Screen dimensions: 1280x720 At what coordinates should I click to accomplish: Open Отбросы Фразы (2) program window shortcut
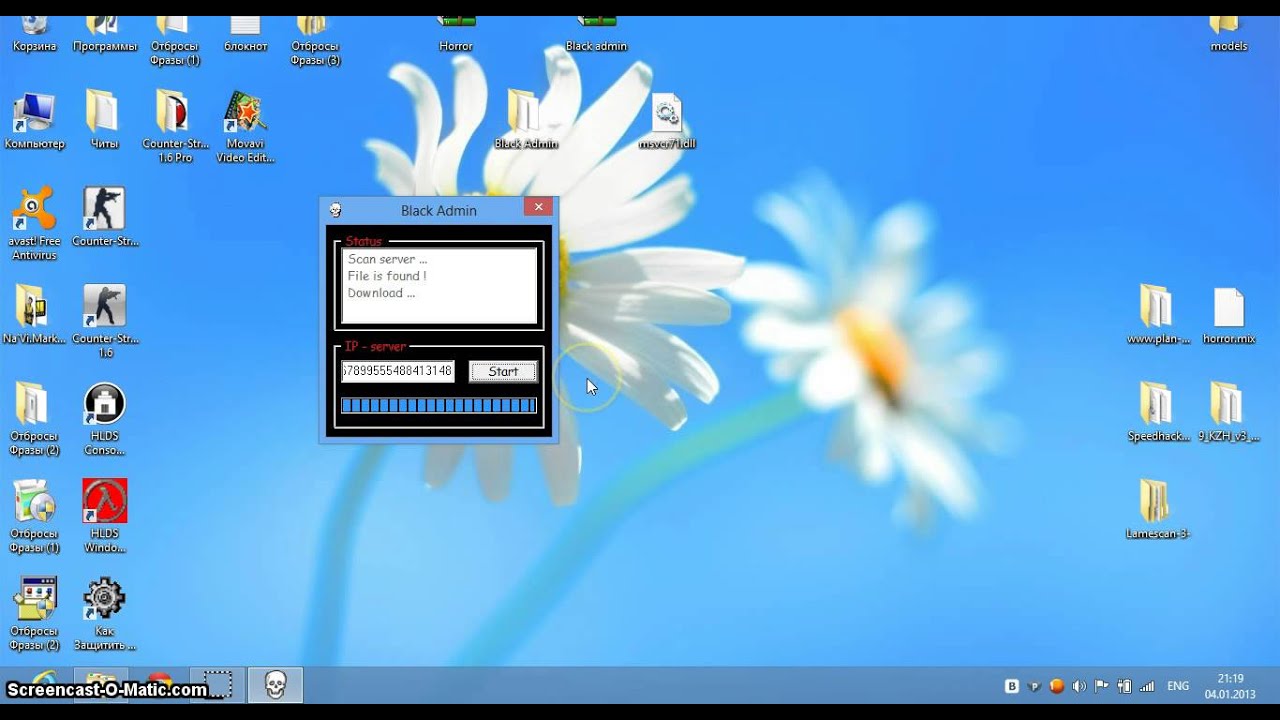(35, 614)
